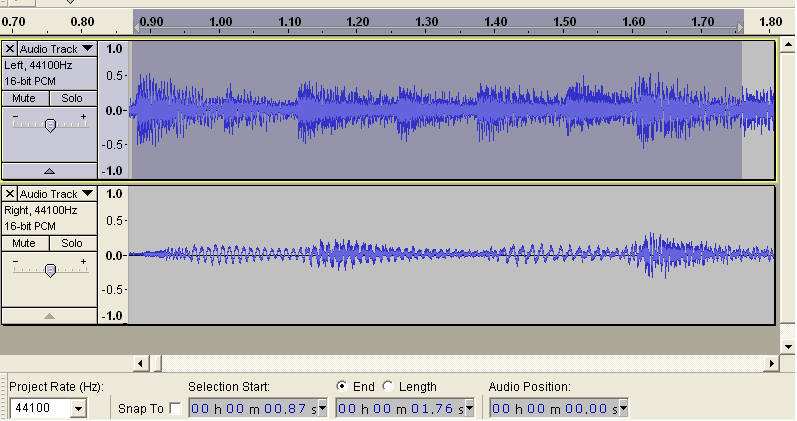Open Right track's Audio Track dropdown menu
The image size is (797, 421).
(57, 194)
